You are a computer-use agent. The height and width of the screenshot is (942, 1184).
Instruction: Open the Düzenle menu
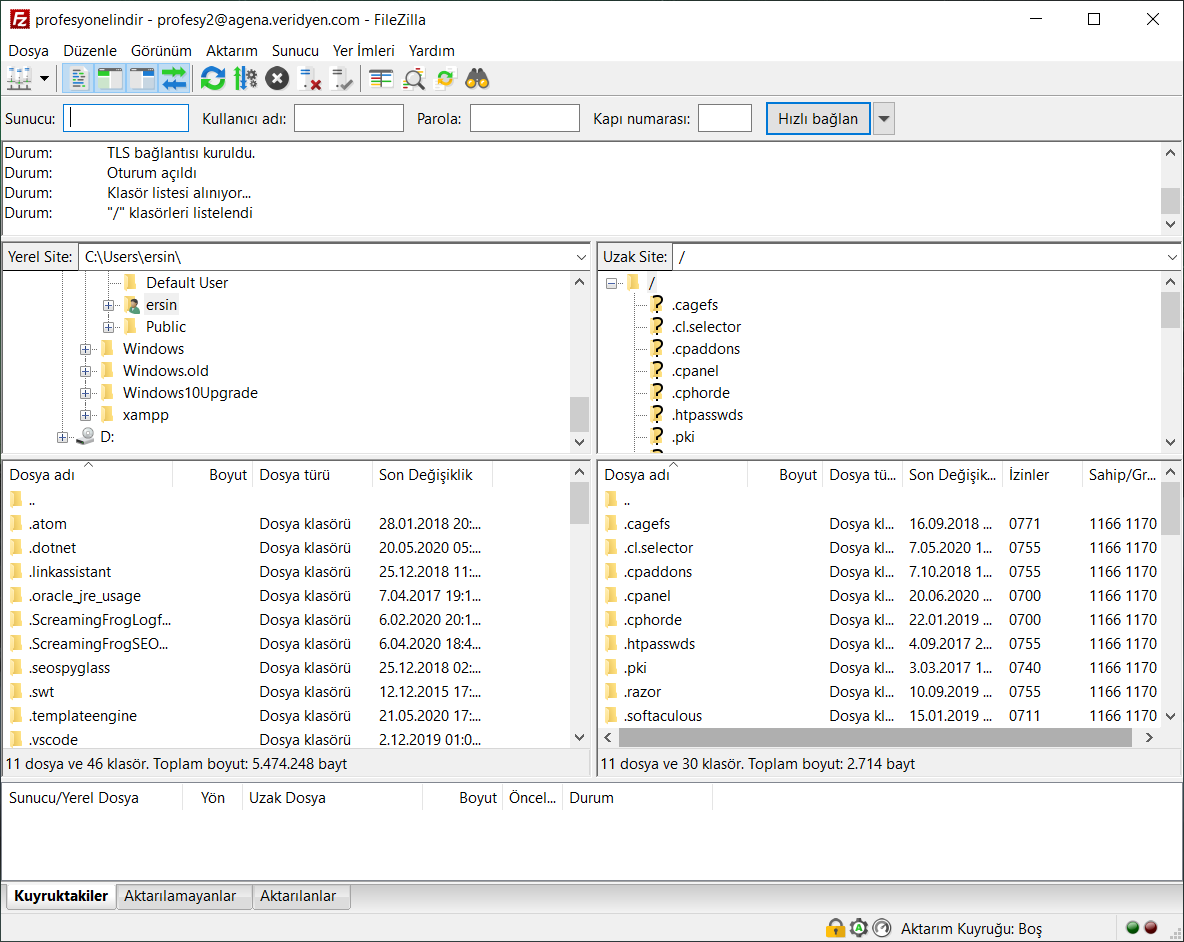(x=90, y=51)
